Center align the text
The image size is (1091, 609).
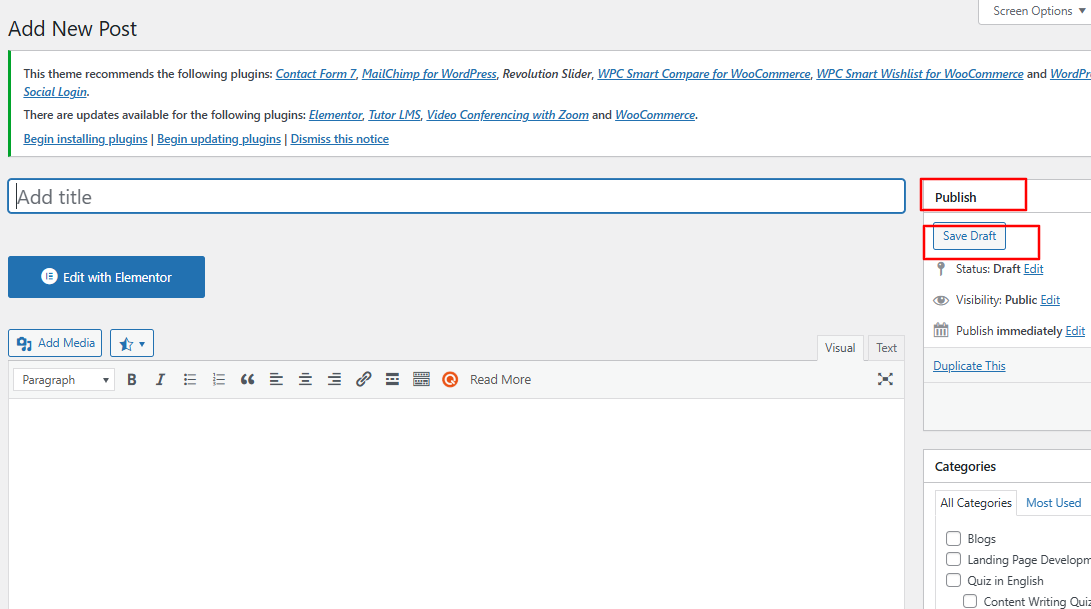point(305,380)
